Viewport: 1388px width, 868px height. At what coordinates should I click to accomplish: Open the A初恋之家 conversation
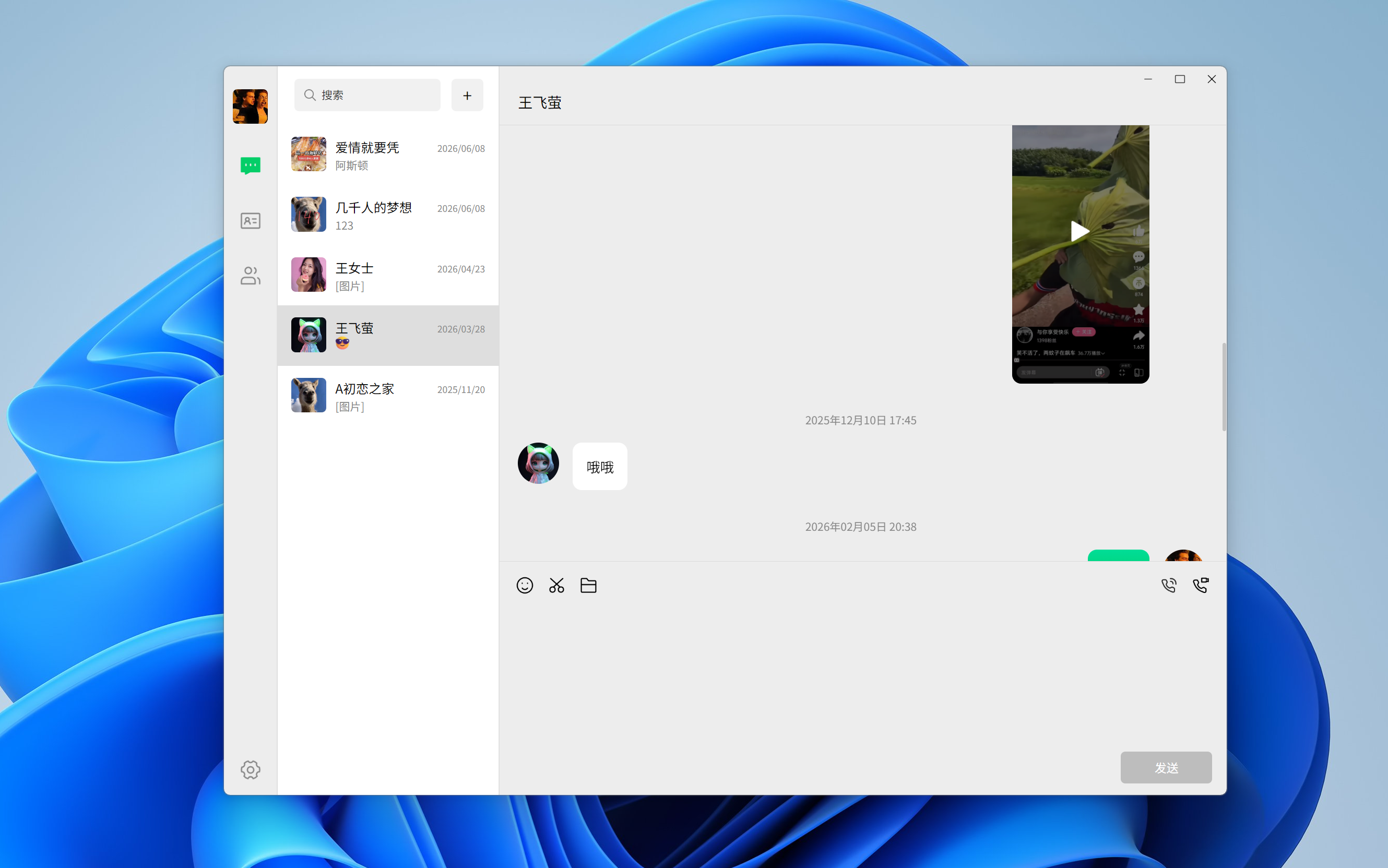(388, 396)
